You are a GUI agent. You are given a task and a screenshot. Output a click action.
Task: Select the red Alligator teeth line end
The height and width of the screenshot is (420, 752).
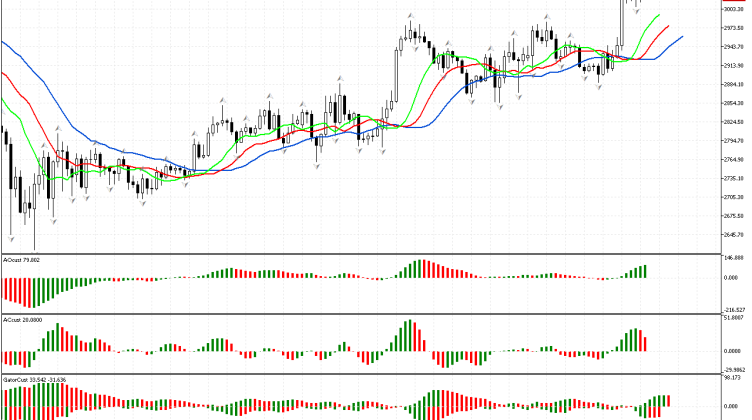[669, 27]
